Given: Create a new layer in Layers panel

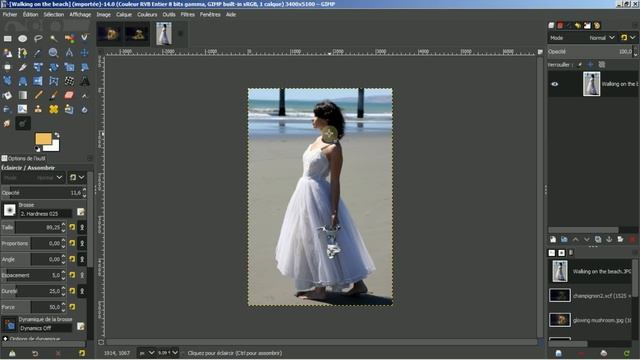Looking at the screenshot, I should [553, 240].
